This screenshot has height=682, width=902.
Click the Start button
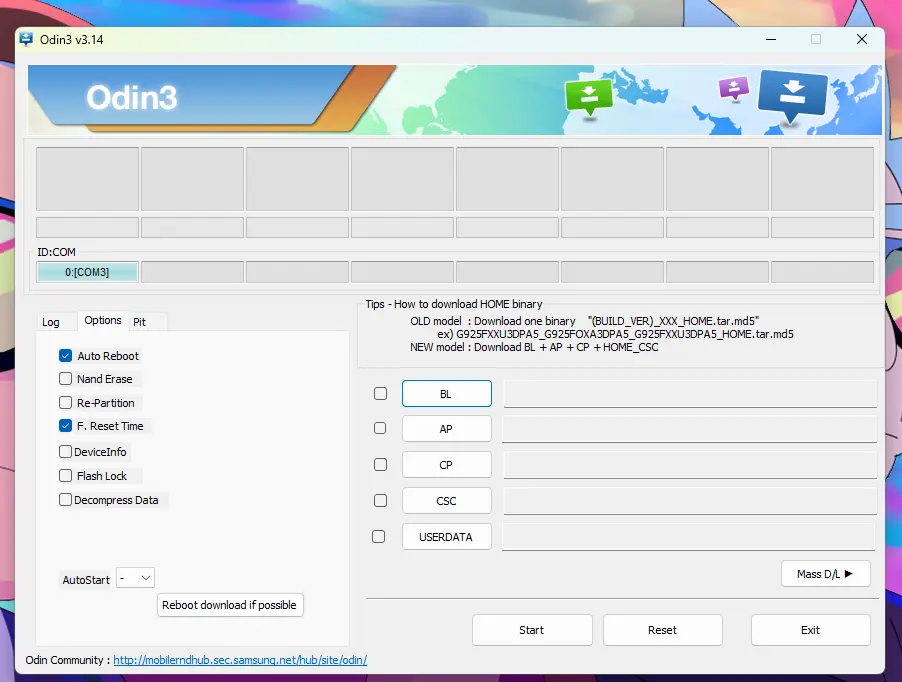point(532,630)
